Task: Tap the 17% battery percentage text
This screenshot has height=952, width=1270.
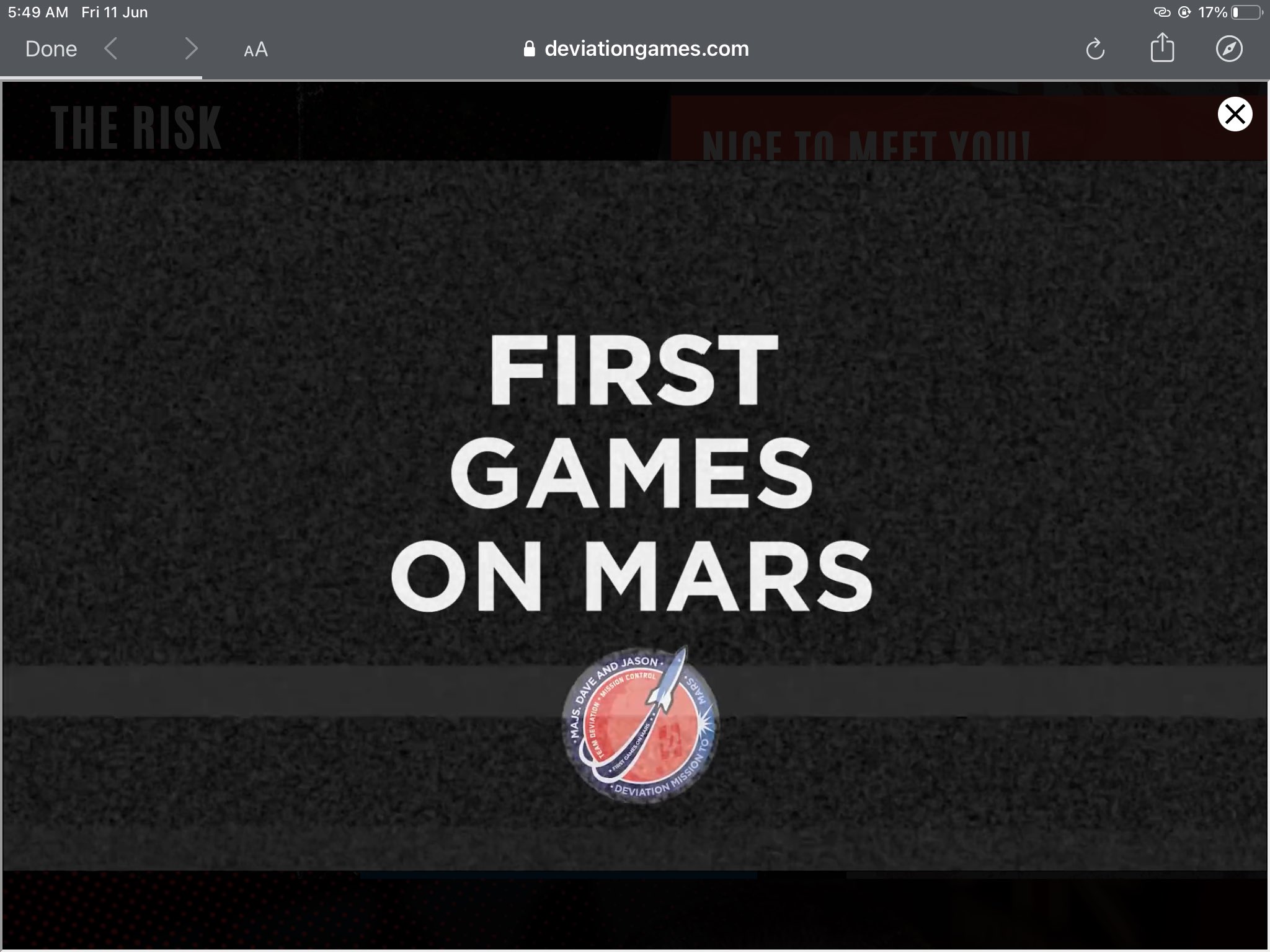Action: (x=1212, y=12)
